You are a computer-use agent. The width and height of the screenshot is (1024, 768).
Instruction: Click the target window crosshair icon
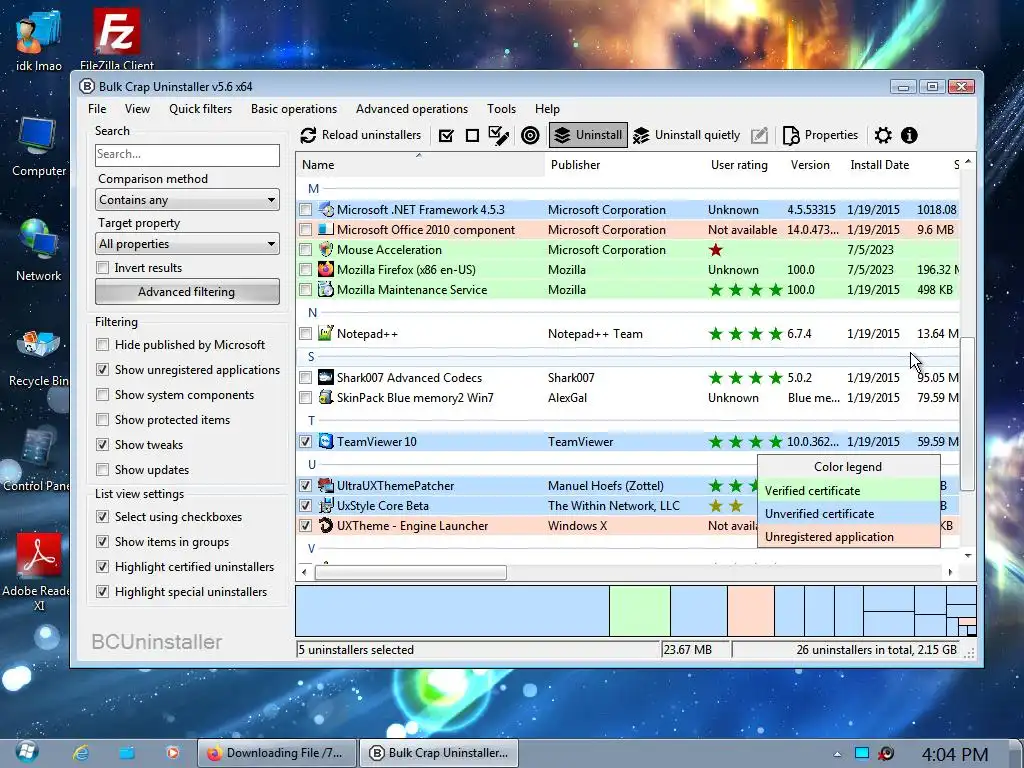(x=530, y=135)
